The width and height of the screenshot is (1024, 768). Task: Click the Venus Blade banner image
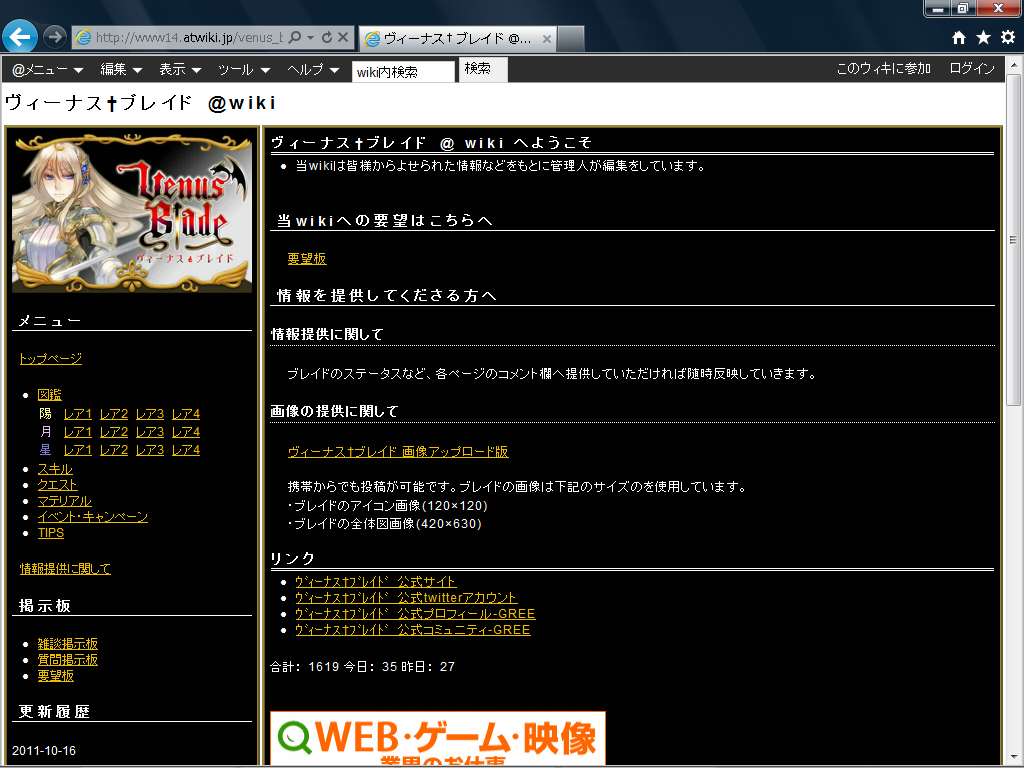point(132,213)
